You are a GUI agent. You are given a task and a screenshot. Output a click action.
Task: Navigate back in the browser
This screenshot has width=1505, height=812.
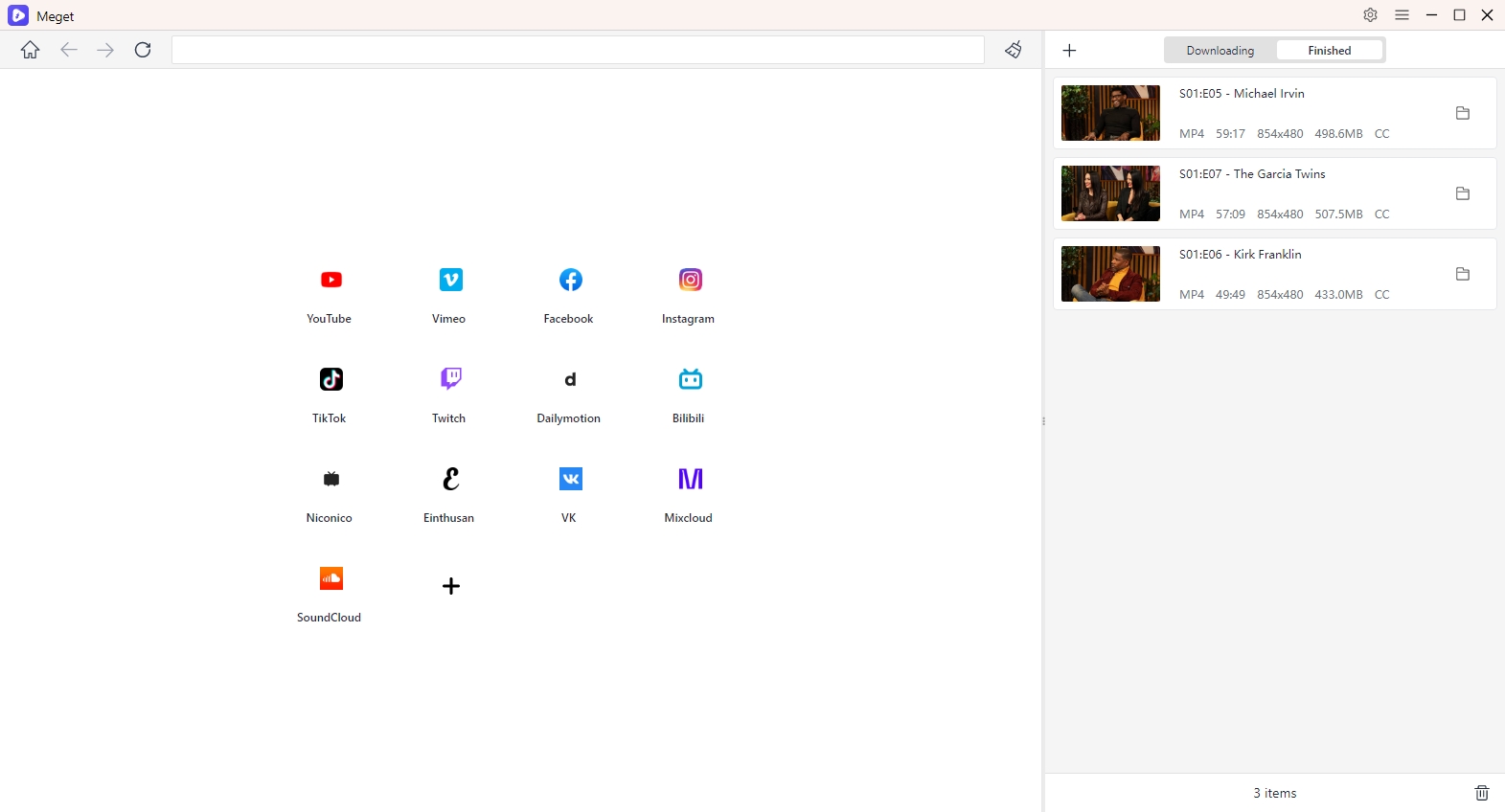68,50
